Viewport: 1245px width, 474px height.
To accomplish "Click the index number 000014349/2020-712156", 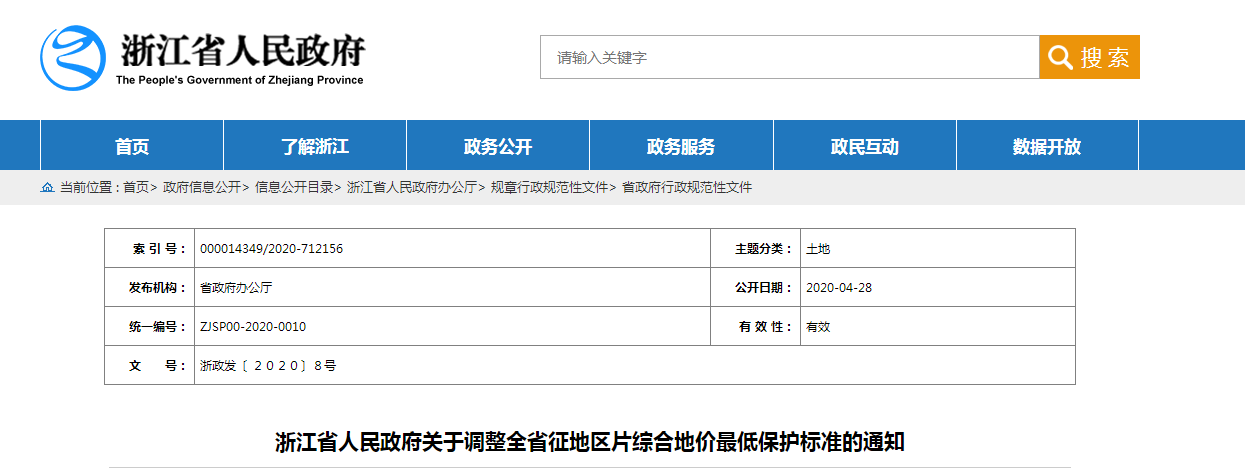I will [271, 249].
